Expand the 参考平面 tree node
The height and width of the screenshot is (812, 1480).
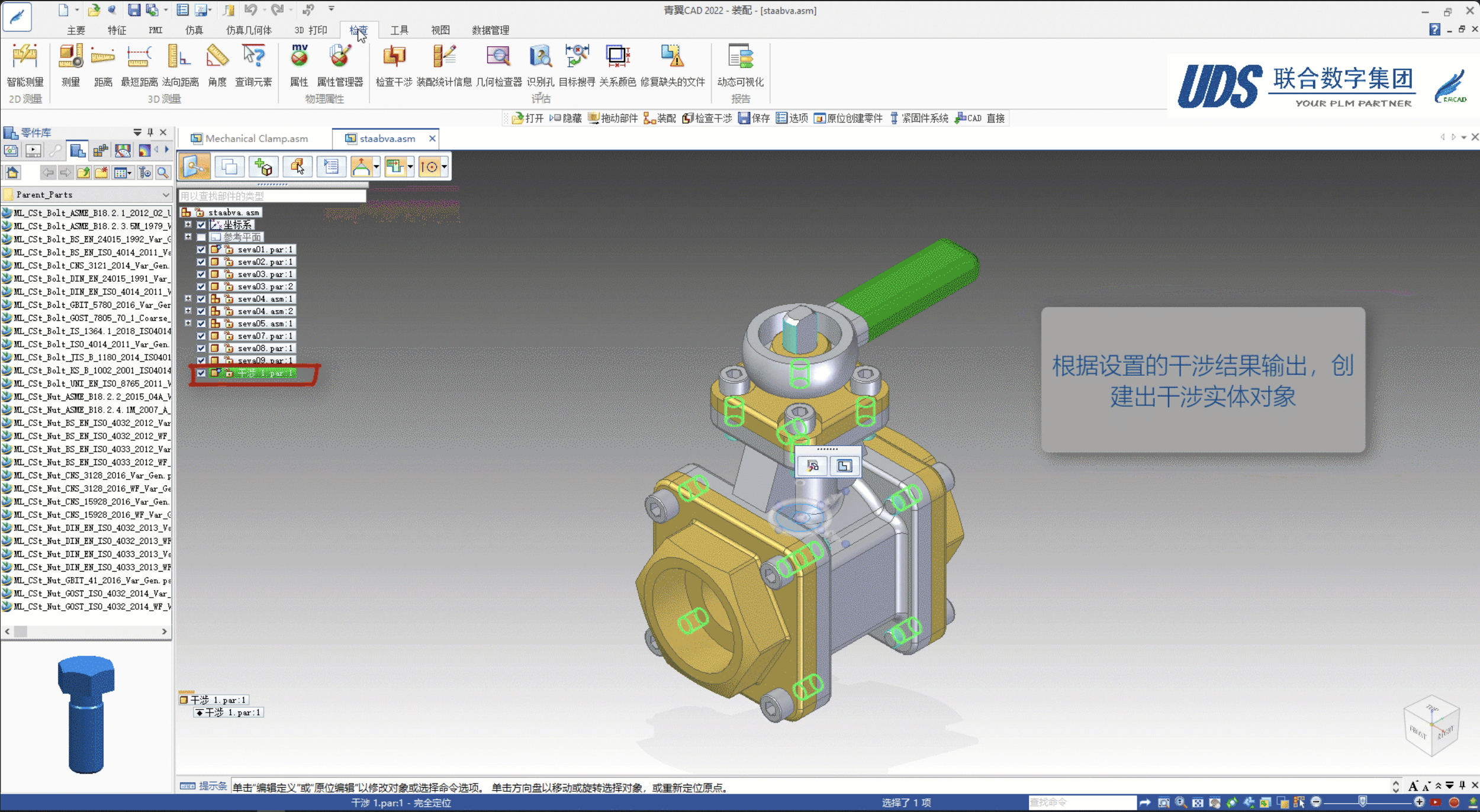[188, 237]
